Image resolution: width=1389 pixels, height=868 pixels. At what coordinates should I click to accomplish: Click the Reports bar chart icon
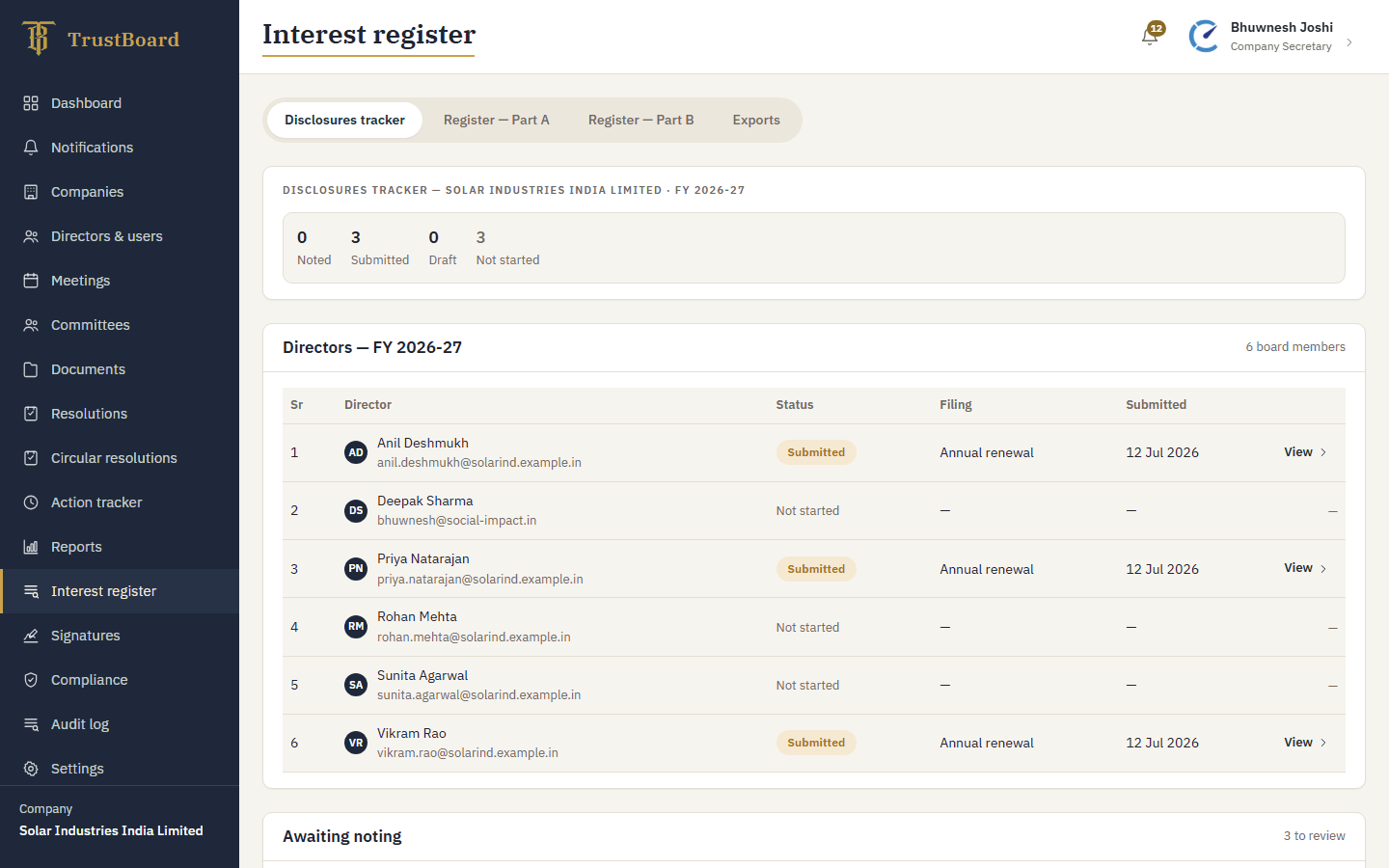tap(31, 547)
